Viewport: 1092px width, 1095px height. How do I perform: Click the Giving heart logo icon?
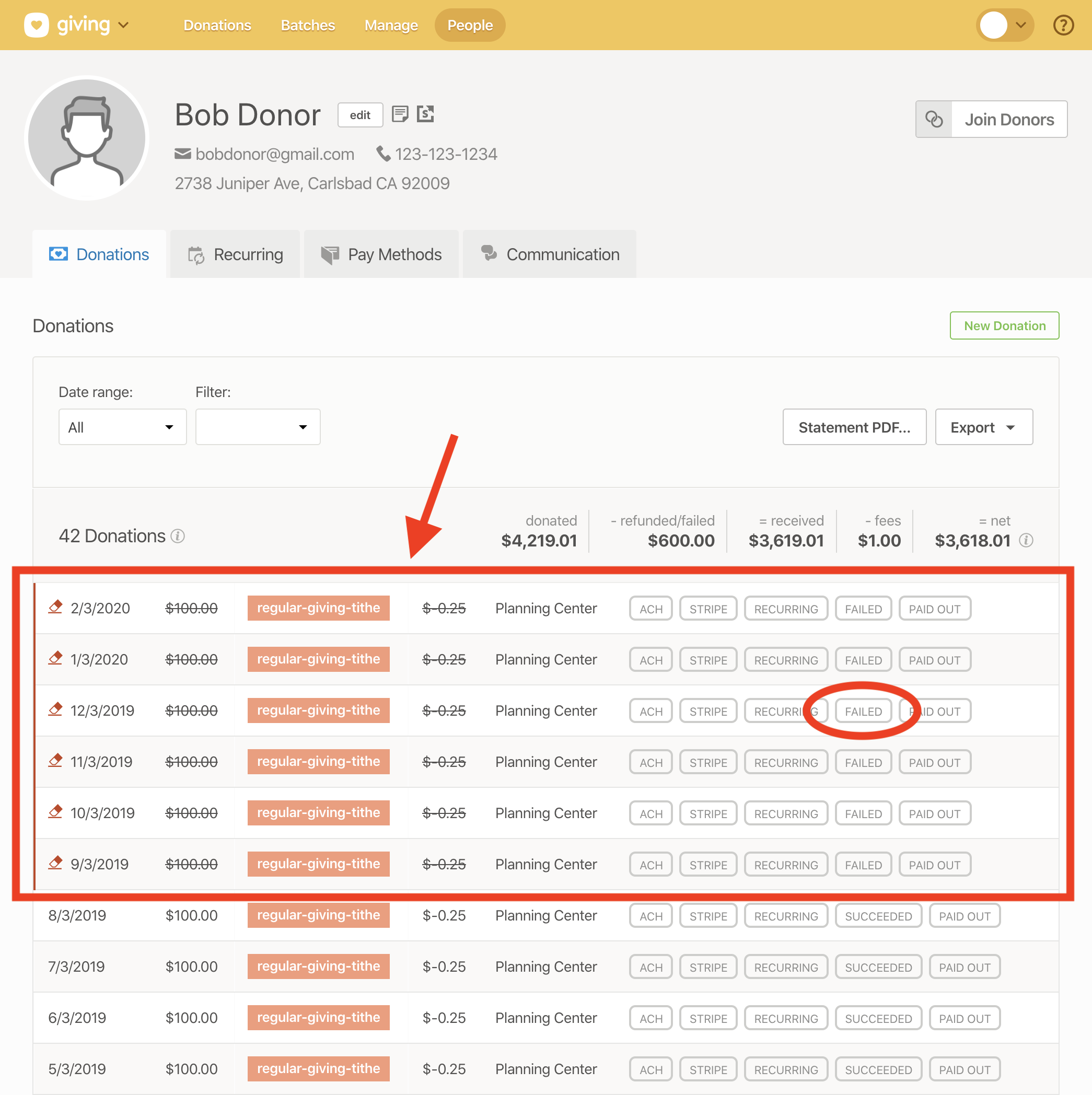36,25
